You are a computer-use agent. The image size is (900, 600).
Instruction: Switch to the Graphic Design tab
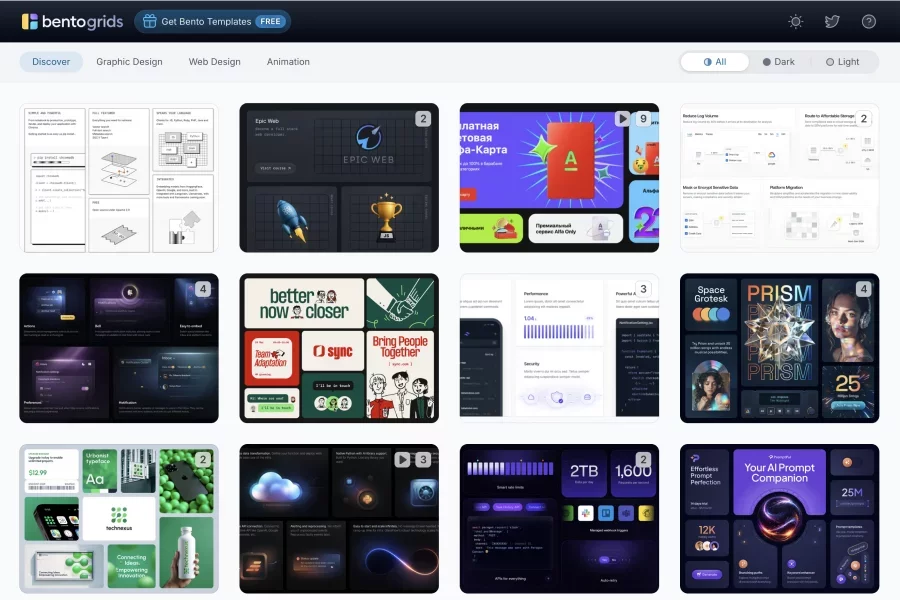tap(129, 62)
